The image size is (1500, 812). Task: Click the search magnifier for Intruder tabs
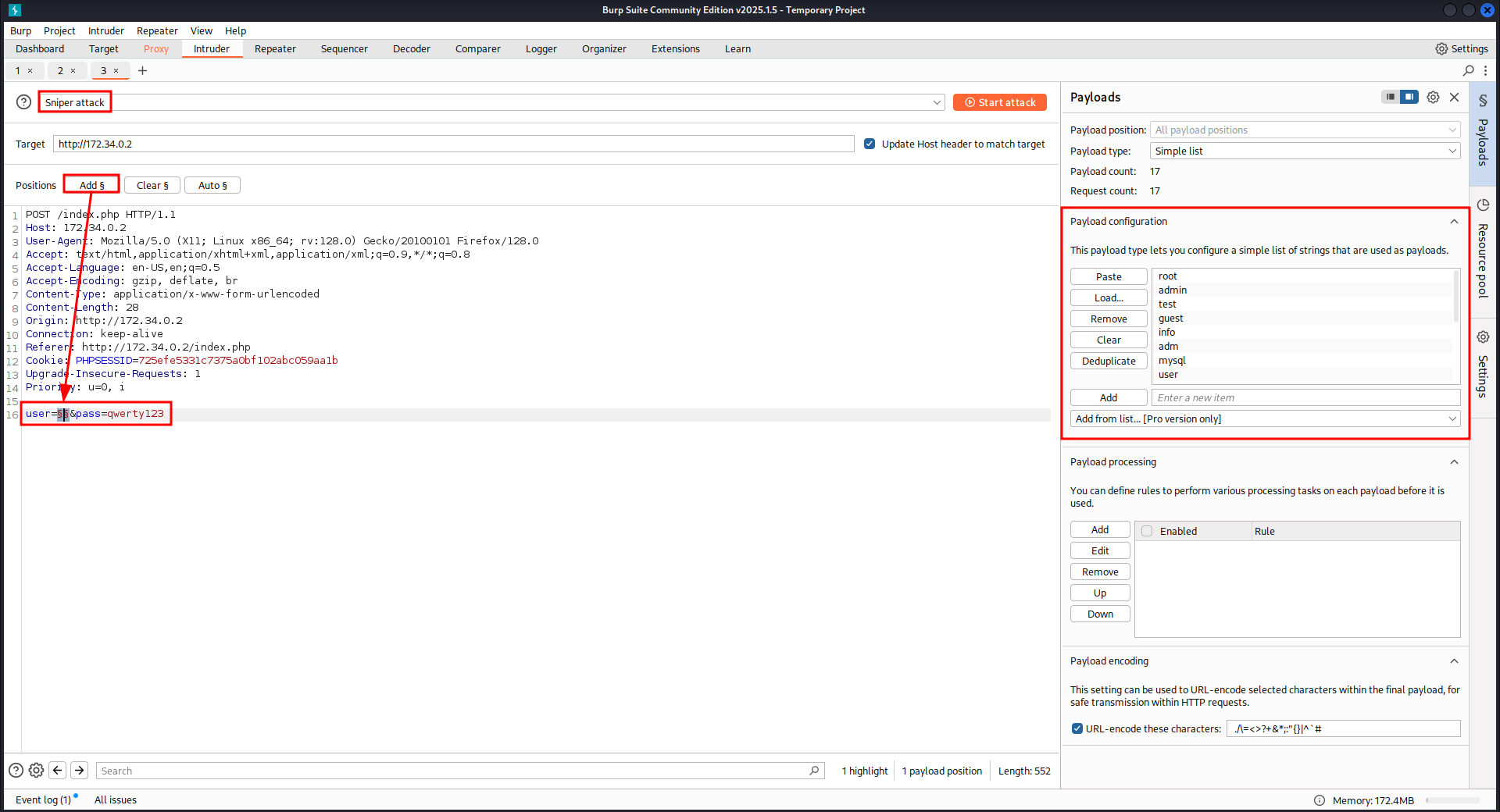tap(1469, 70)
